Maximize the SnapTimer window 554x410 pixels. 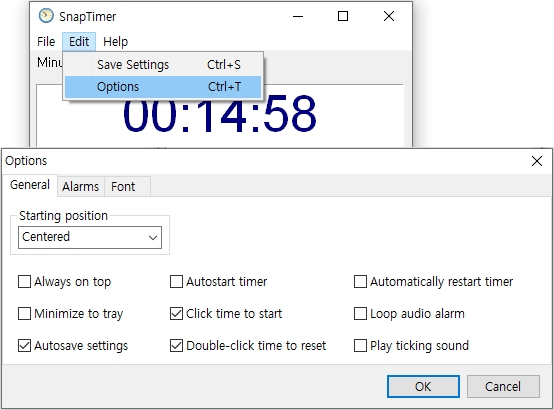pyautogui.click(x=343, y=16)
